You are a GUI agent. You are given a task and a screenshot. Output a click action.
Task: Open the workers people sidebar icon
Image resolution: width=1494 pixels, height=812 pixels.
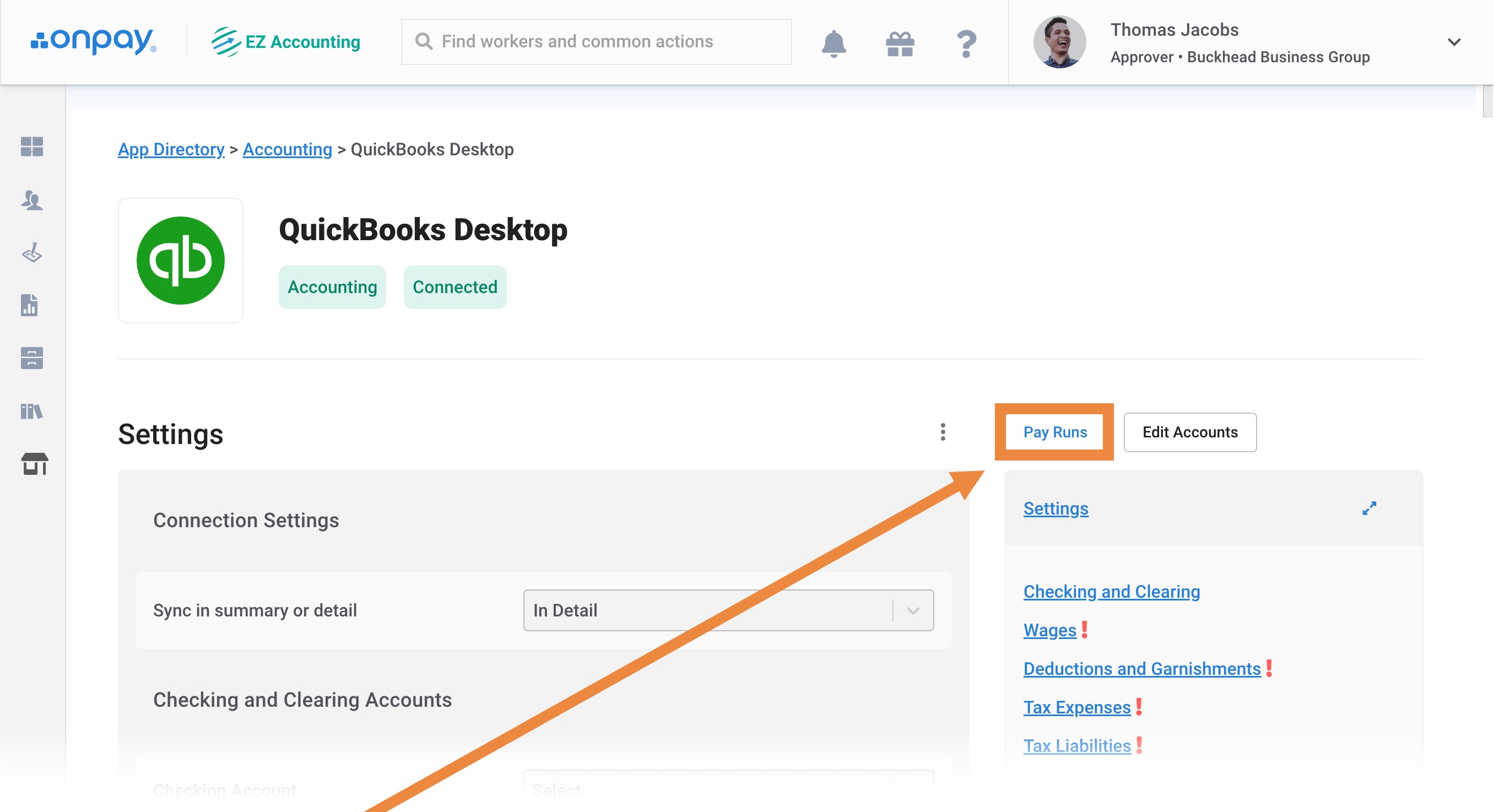32,200
